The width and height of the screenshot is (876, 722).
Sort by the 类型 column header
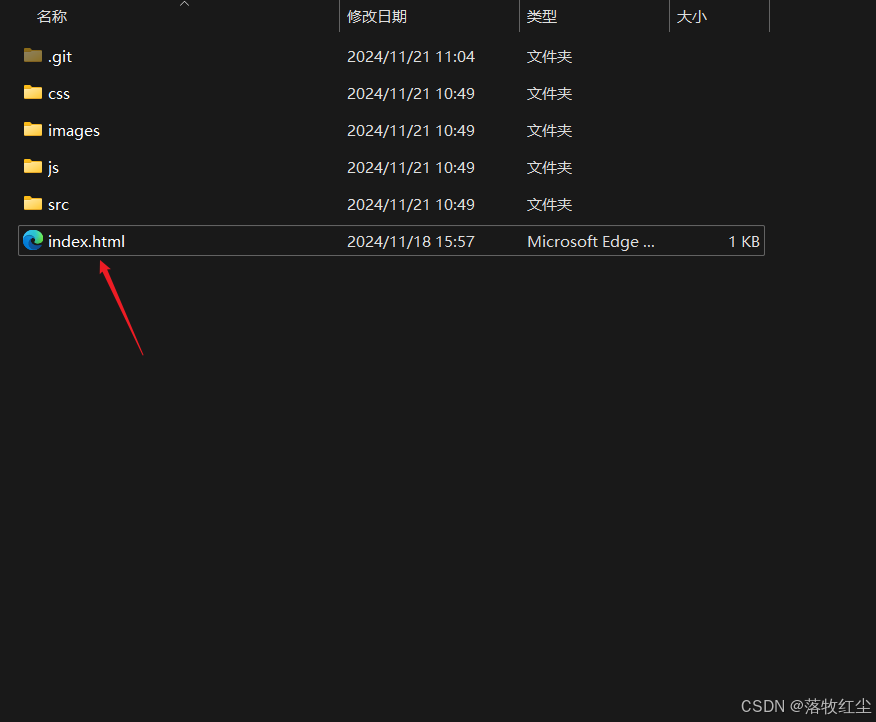pyautogui.click(x=542, y=17)
